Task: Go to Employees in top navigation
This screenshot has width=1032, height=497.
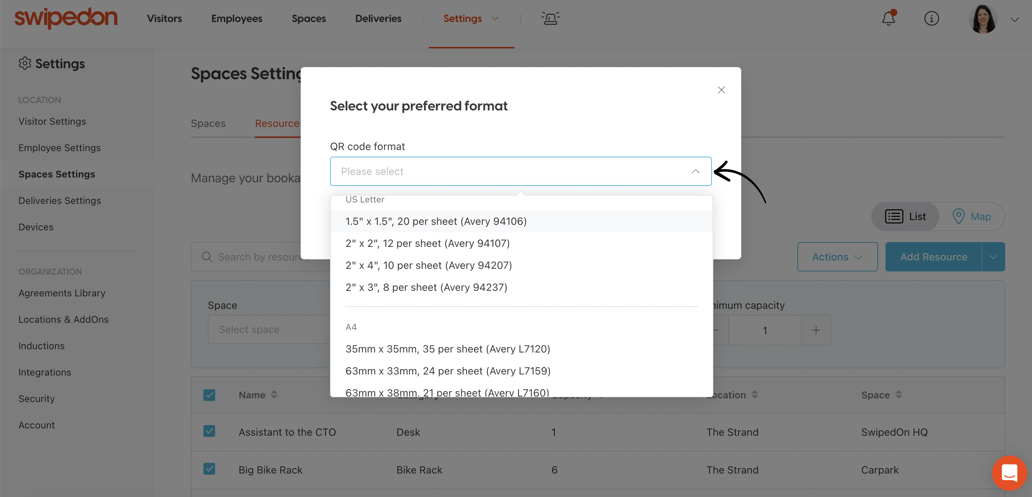Action: tap(236, 19)
